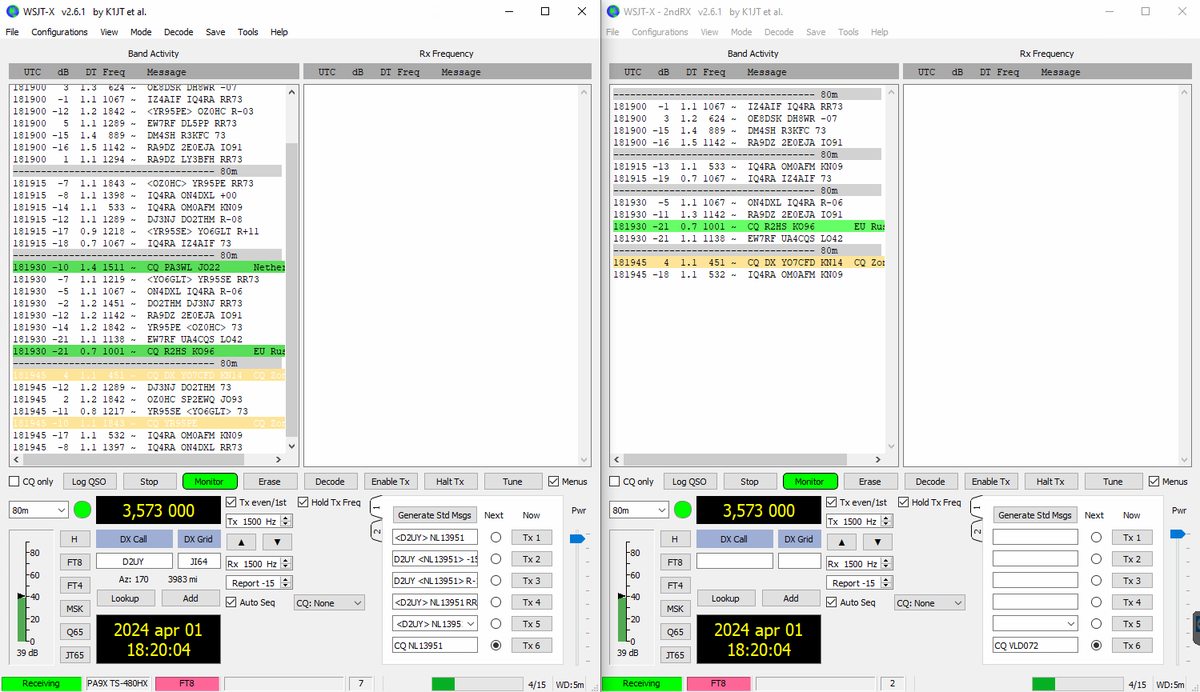Open Tools menu in left window
1200x692 pixels.
click(247, 32)
